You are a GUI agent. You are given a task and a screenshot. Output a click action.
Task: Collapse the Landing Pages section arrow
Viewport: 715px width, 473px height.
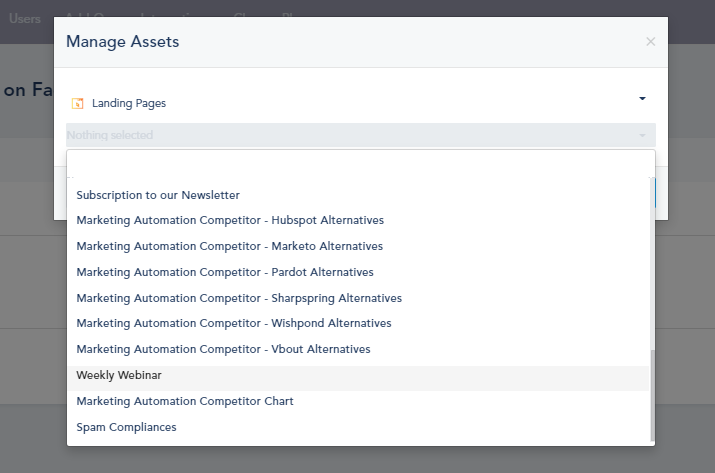click(x=642, y=99)
